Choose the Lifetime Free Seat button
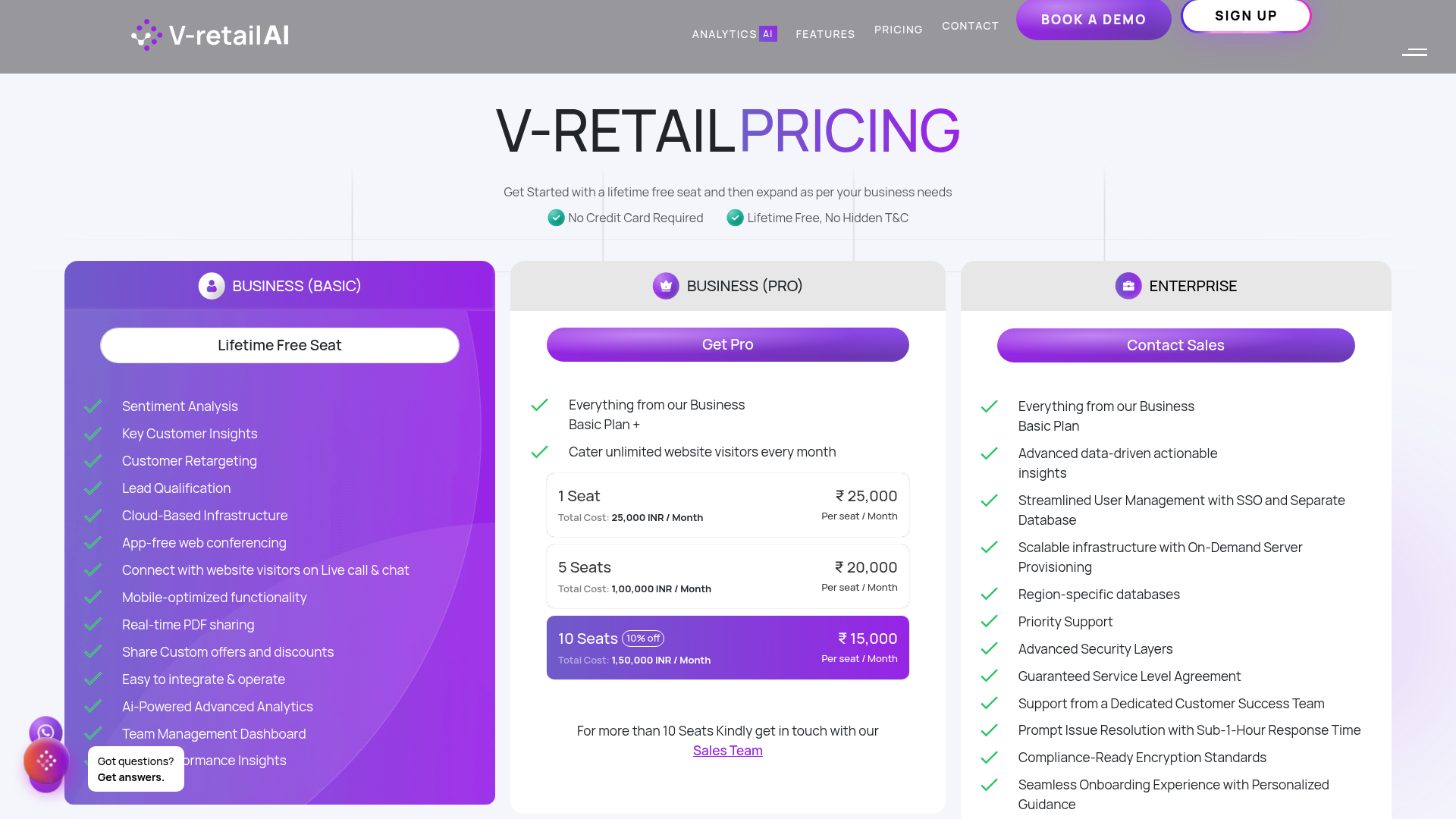This screenshot has width=1456, height=819. pos(280,345)
